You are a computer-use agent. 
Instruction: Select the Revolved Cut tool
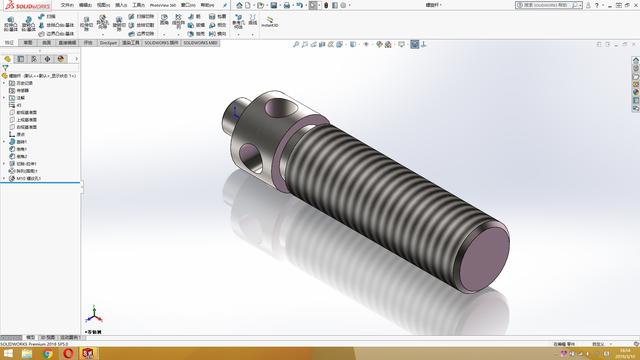click(x=119, y=24)
